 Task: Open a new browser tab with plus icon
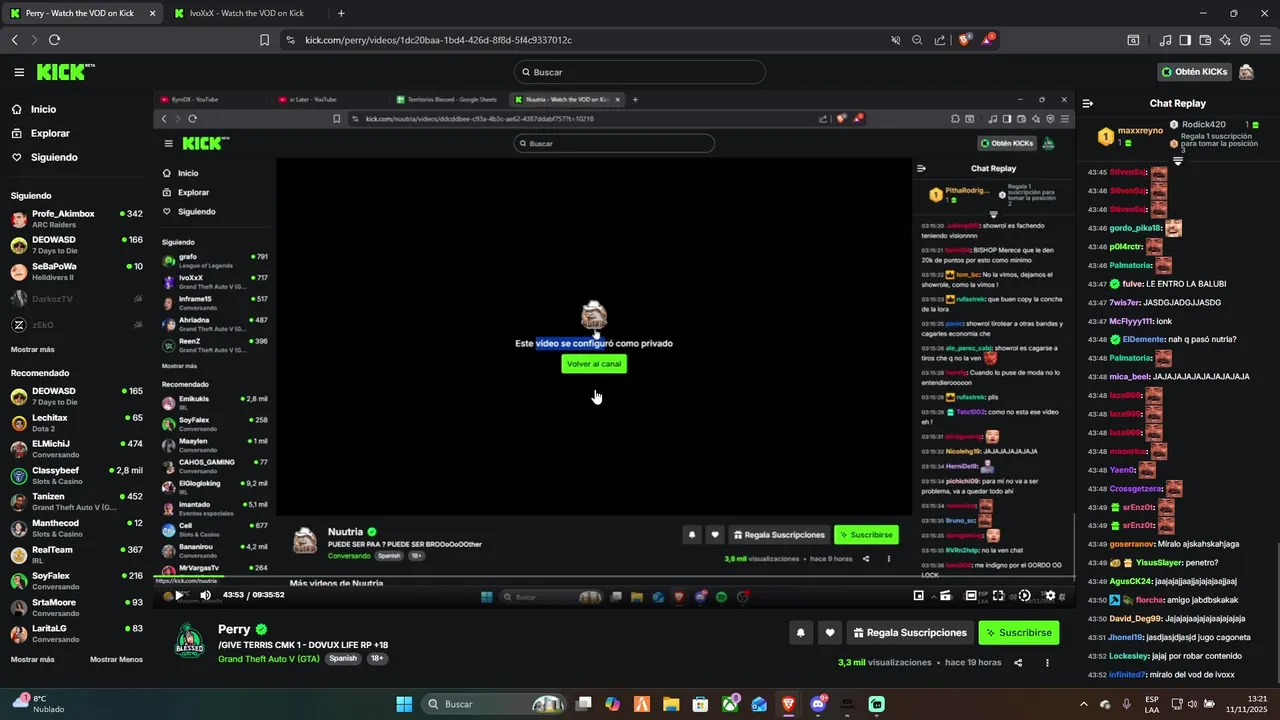coord(341,14)
